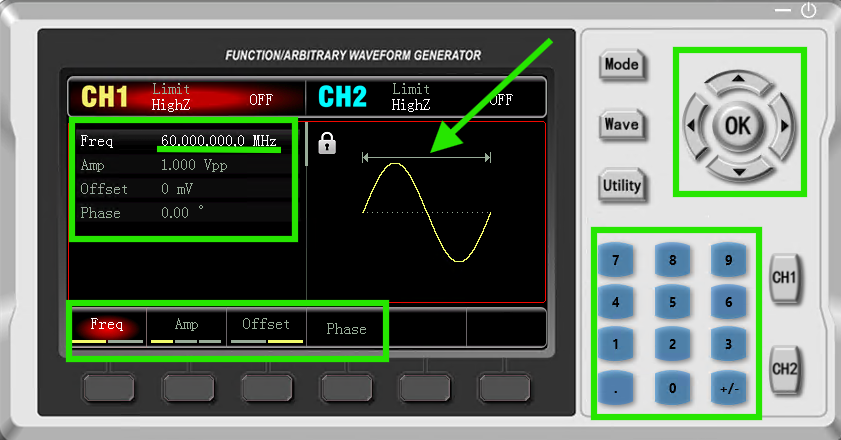Click the CH1 OFF status text

(x=261, y=100)
